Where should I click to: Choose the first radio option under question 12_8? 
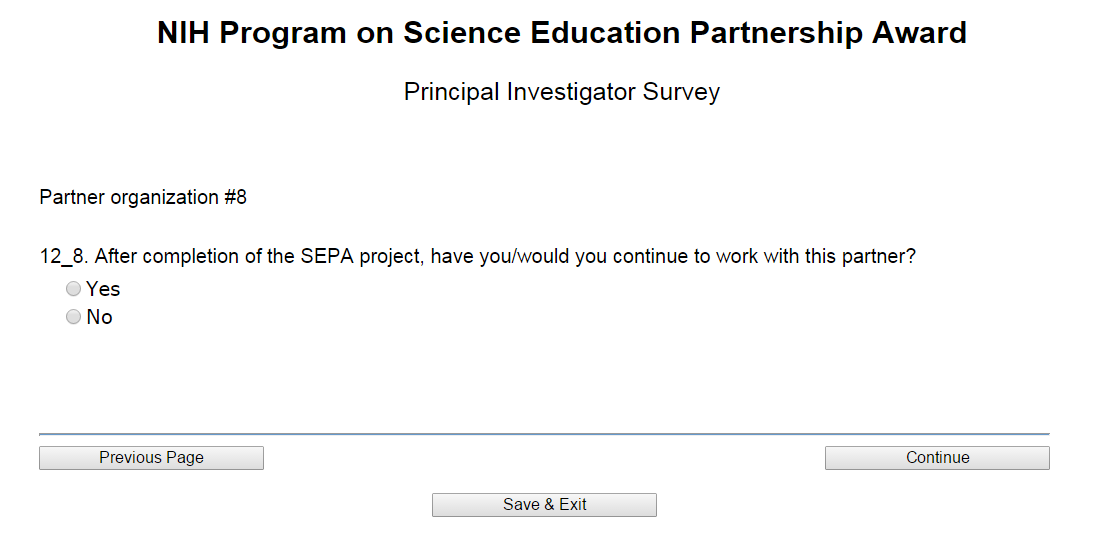pyautogui.click(x=73, y=289)
